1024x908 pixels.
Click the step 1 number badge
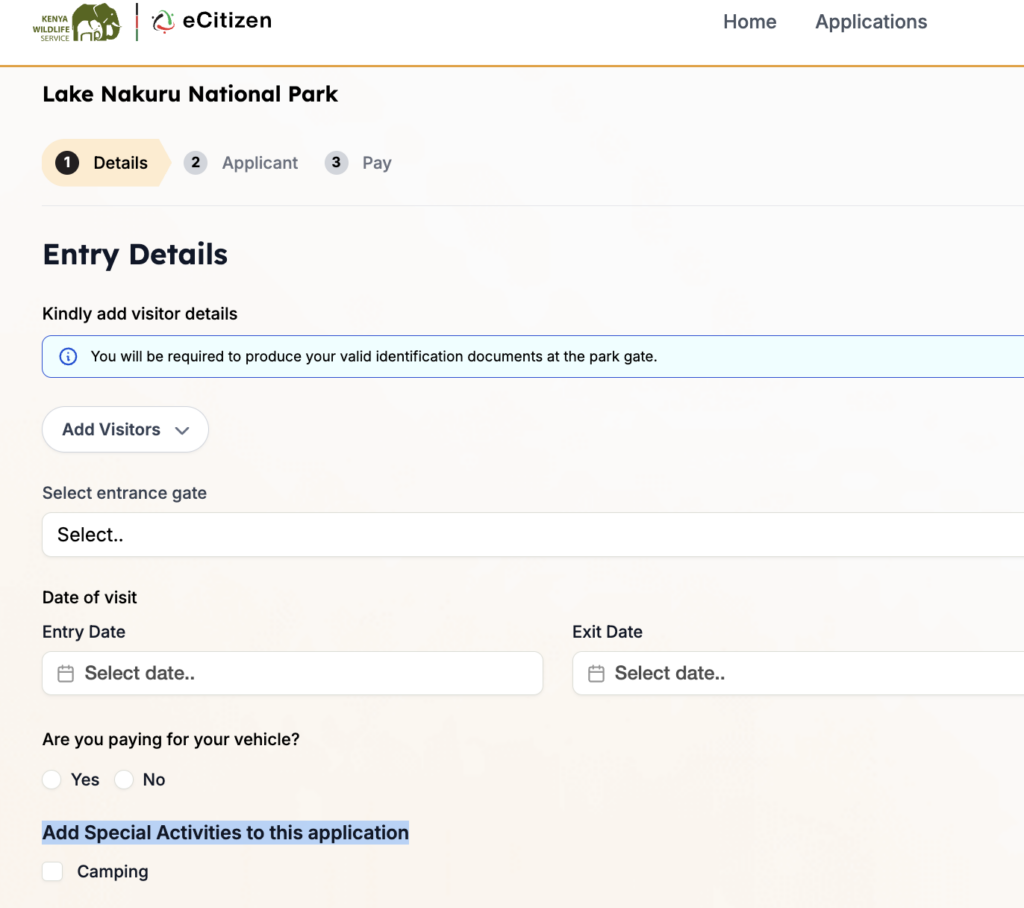click(67, 163)
